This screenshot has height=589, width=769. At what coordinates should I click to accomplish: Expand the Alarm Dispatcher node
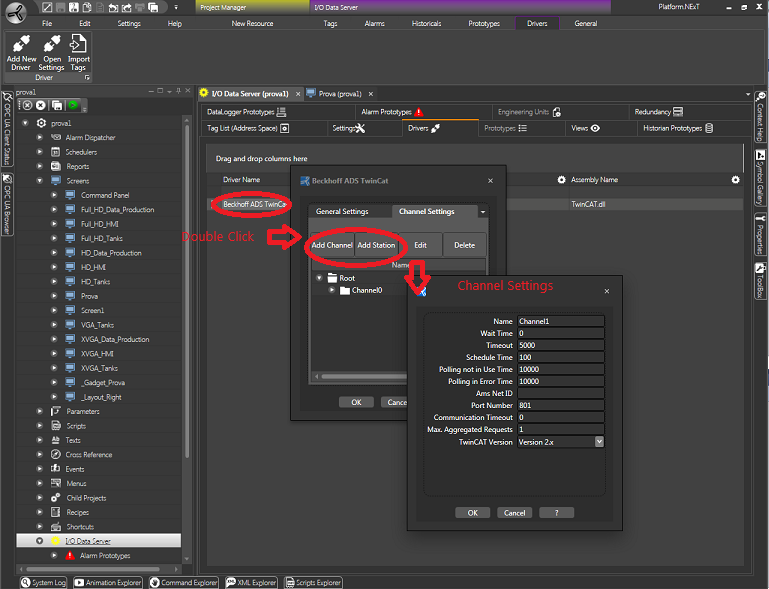(x=40, y=137)
